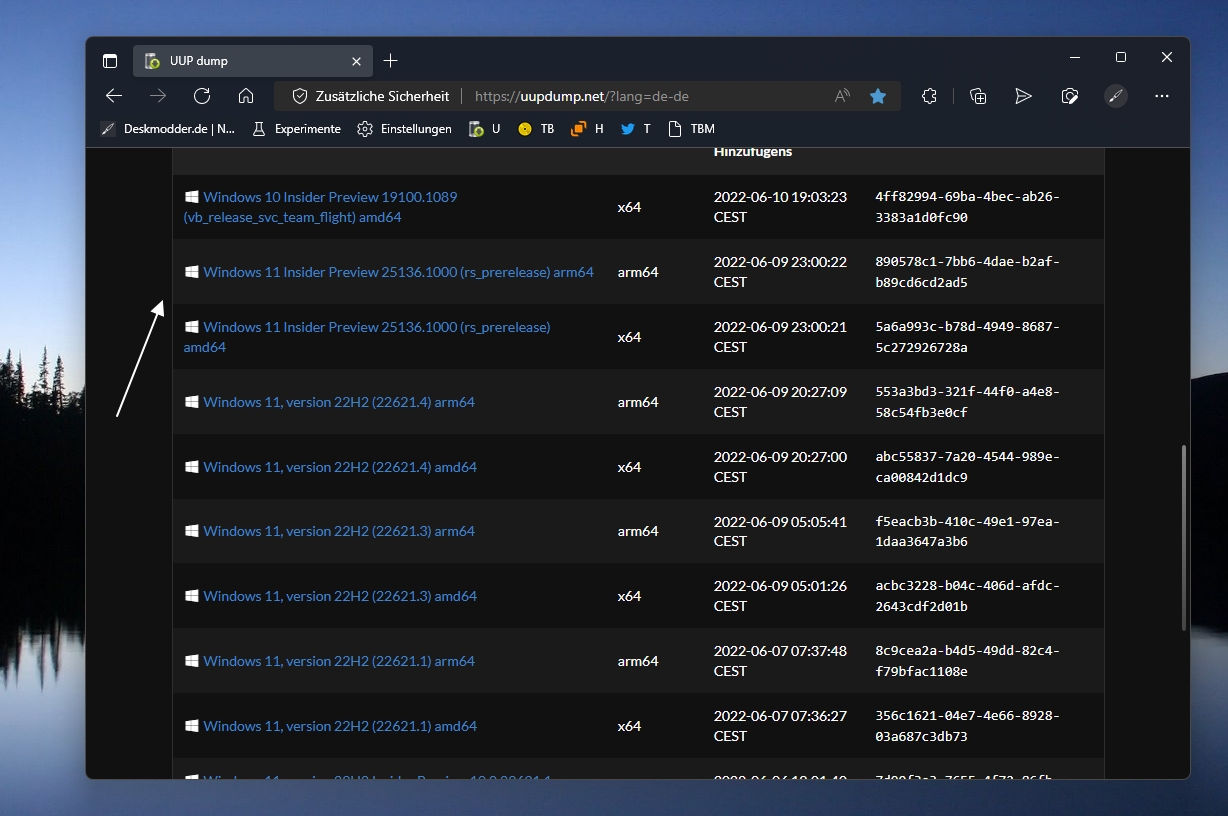The width and height of the screenshot is (1228, 816).
Task: Open Windows 11 version 22H2 (22621.4) amd64
Action: tap(340, 467)
